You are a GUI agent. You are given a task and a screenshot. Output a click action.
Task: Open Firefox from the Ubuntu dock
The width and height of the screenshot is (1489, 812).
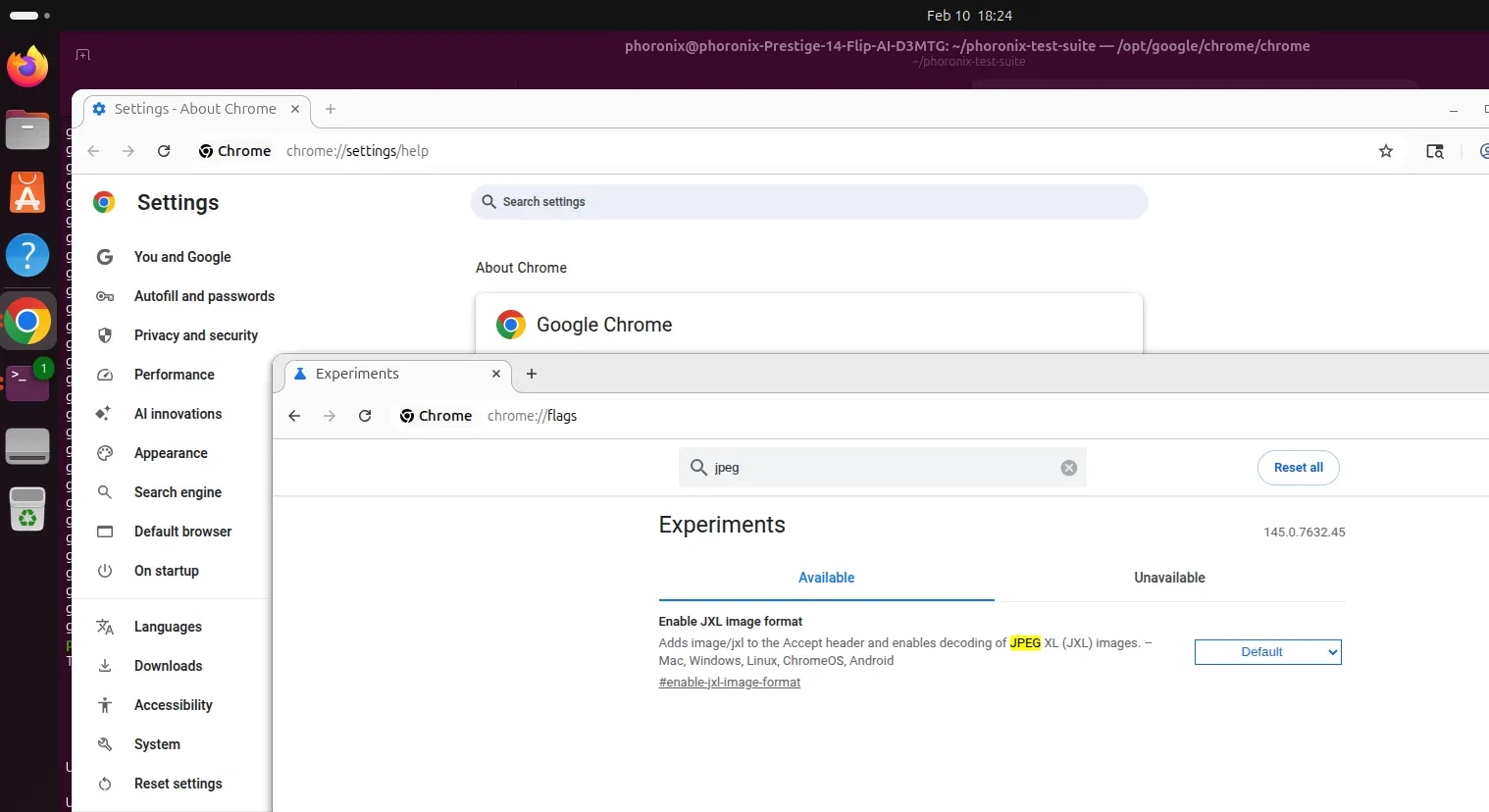click(x=27, y=68)
